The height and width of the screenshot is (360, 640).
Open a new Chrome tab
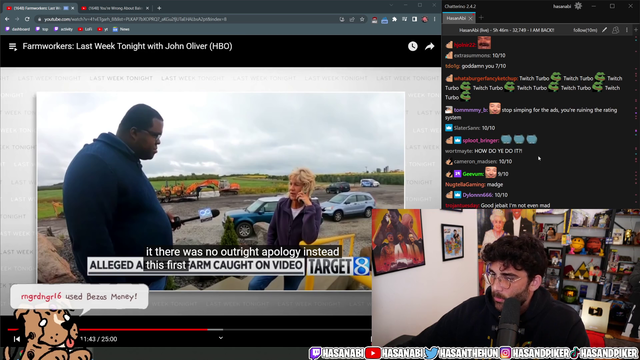click(159, 8)
